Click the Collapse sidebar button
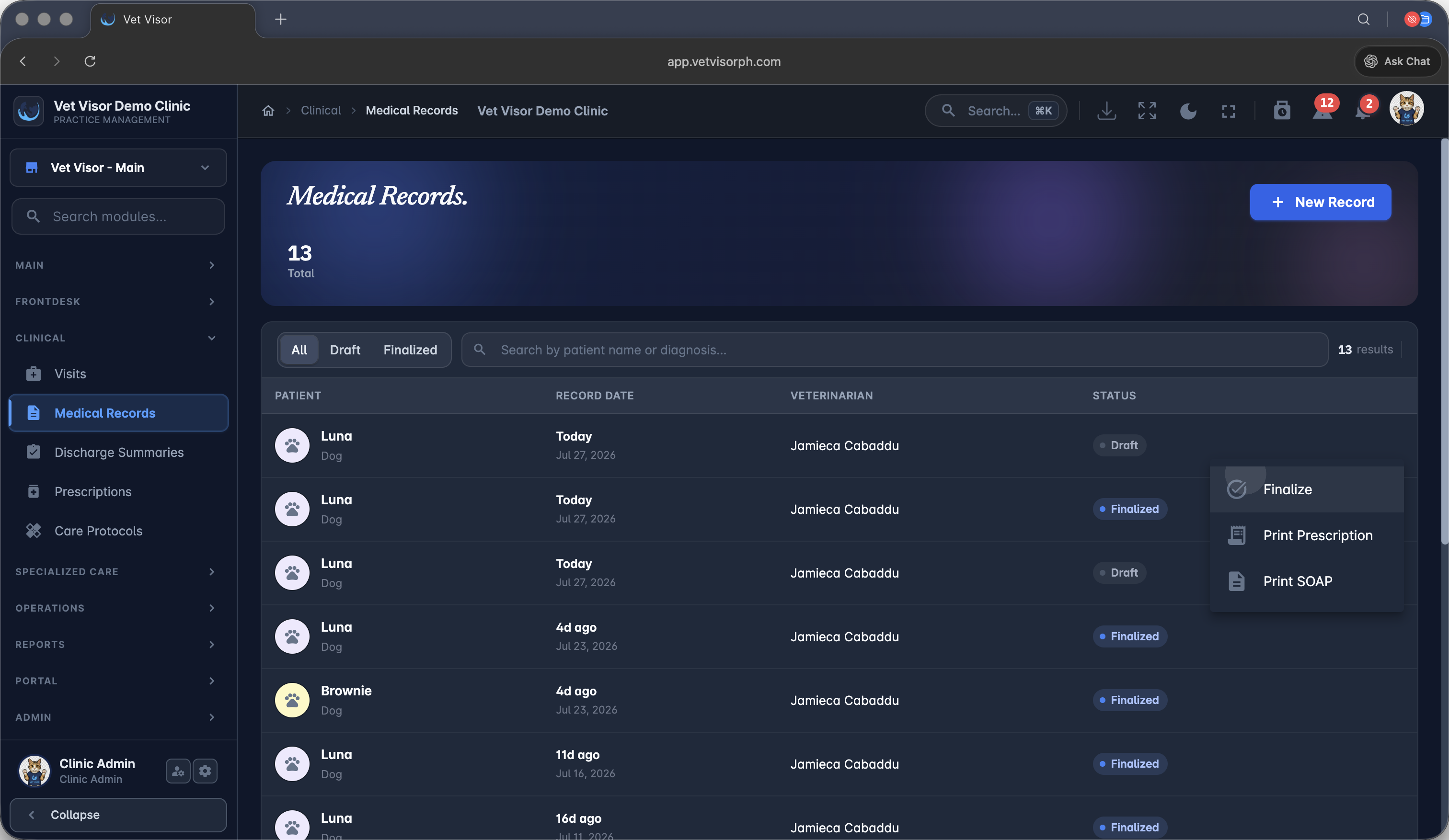Image resolution: width=1449 pixels, height=840 pixels. tap(118, 814)
